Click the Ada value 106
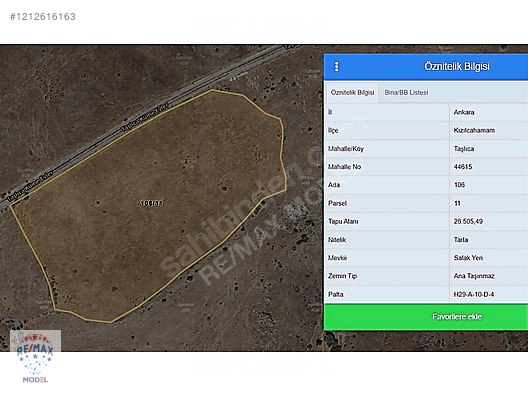Screen dimensions: 528x396 point(459,185)
